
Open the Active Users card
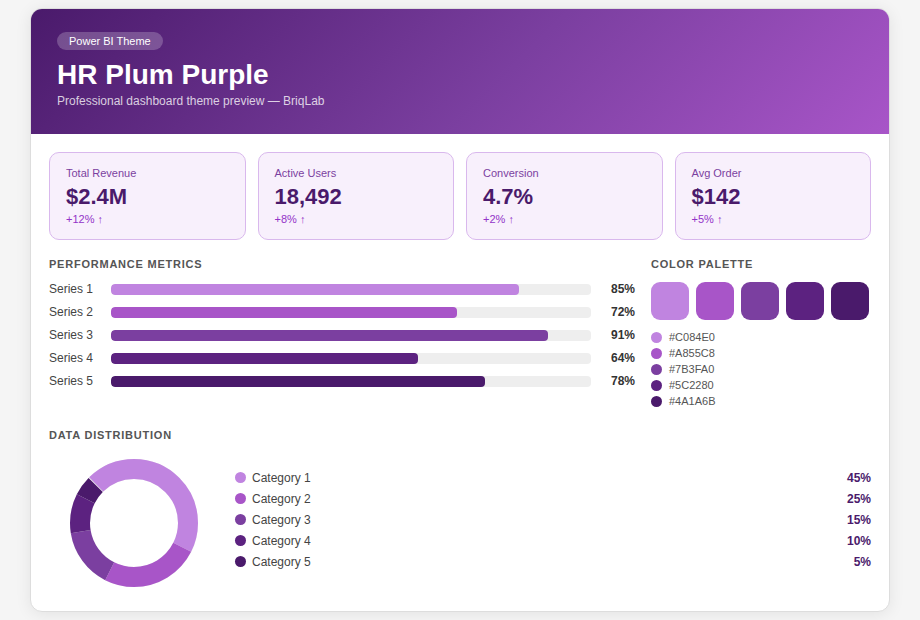coord(355,196)
